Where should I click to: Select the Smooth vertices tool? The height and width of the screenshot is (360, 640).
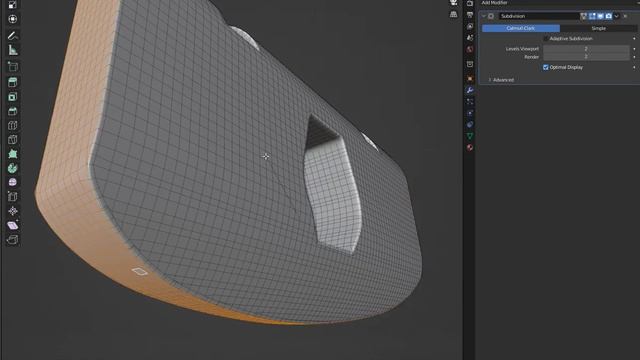click(13, 182)
